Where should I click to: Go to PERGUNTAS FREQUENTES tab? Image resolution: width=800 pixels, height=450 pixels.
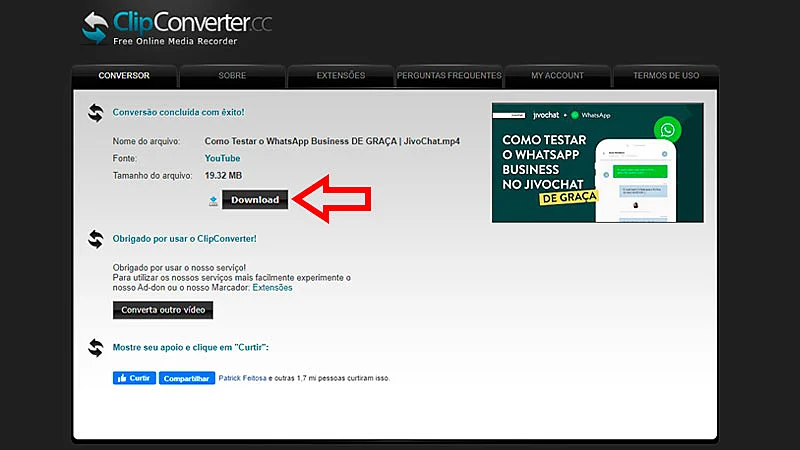tap(449, 76)
